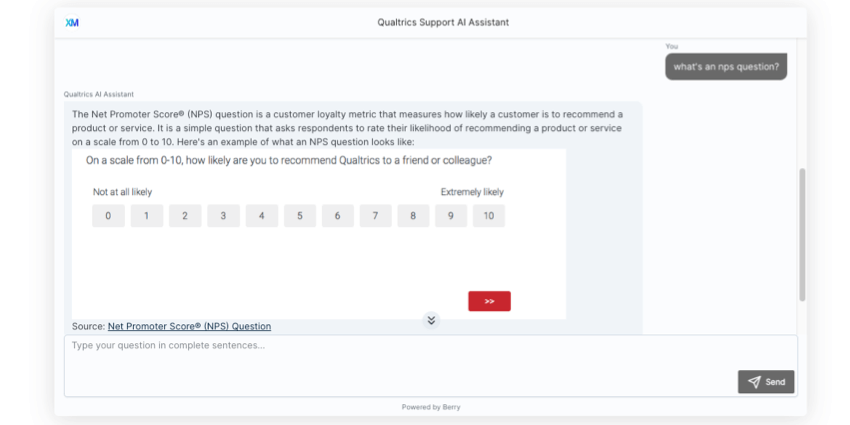
Task: Select rating 4 on the NPS scale
Action: coord(262,216)
